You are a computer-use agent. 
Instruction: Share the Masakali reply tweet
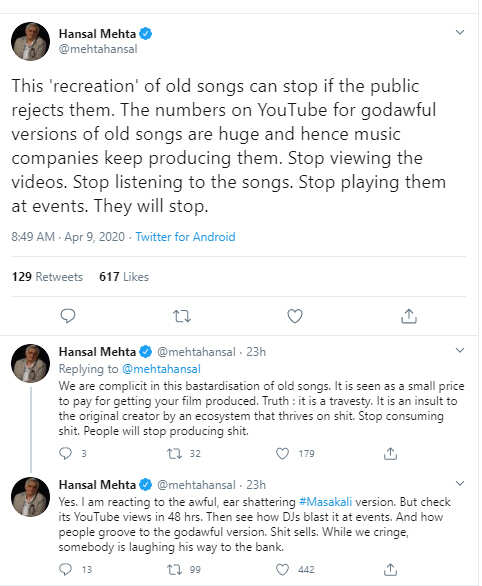(x=390, y=570)
